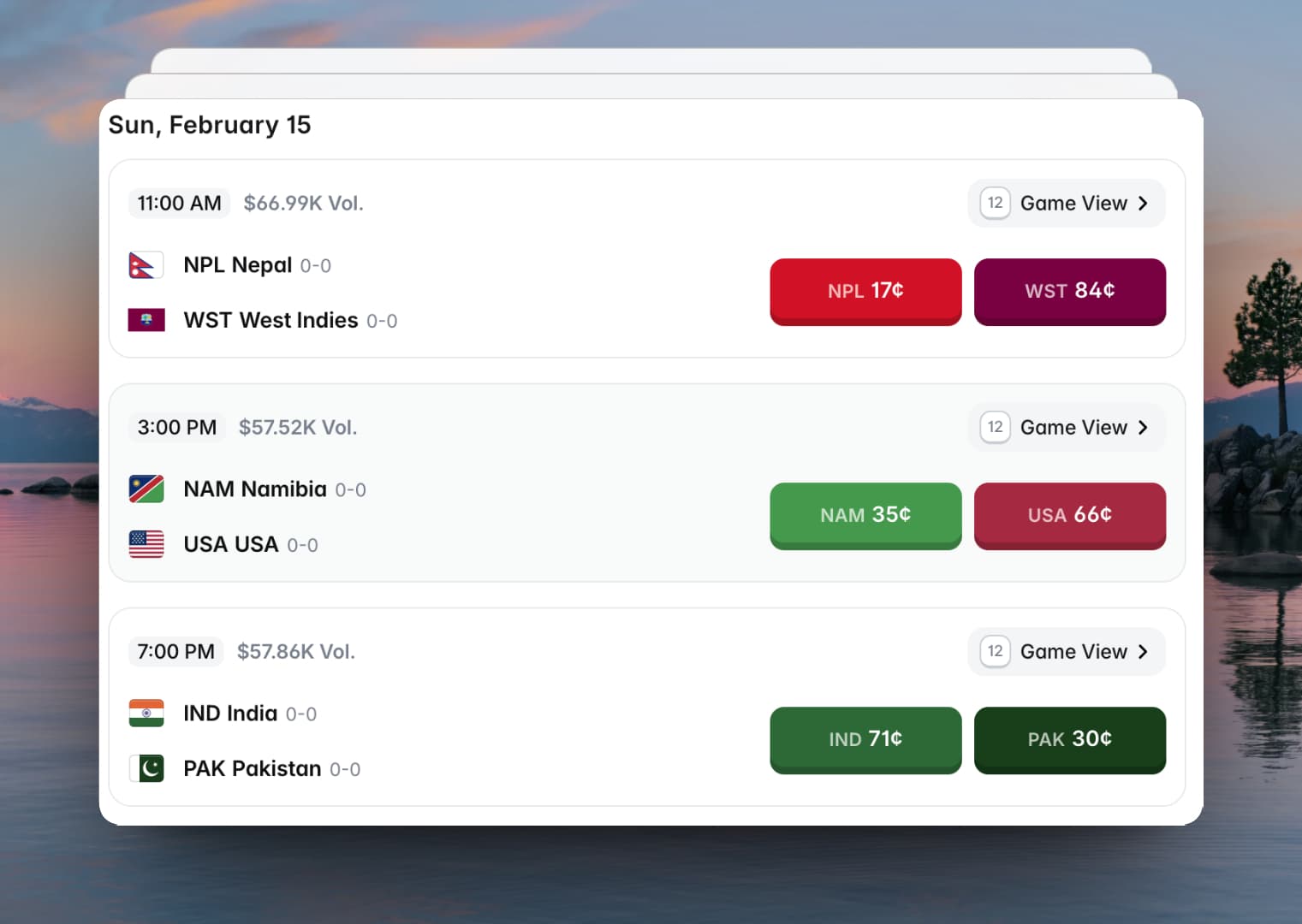Pick the IND 71¢ outcome
This screenshot has width=1302, height=924.
pyautogui.click(x=865, y=739)
